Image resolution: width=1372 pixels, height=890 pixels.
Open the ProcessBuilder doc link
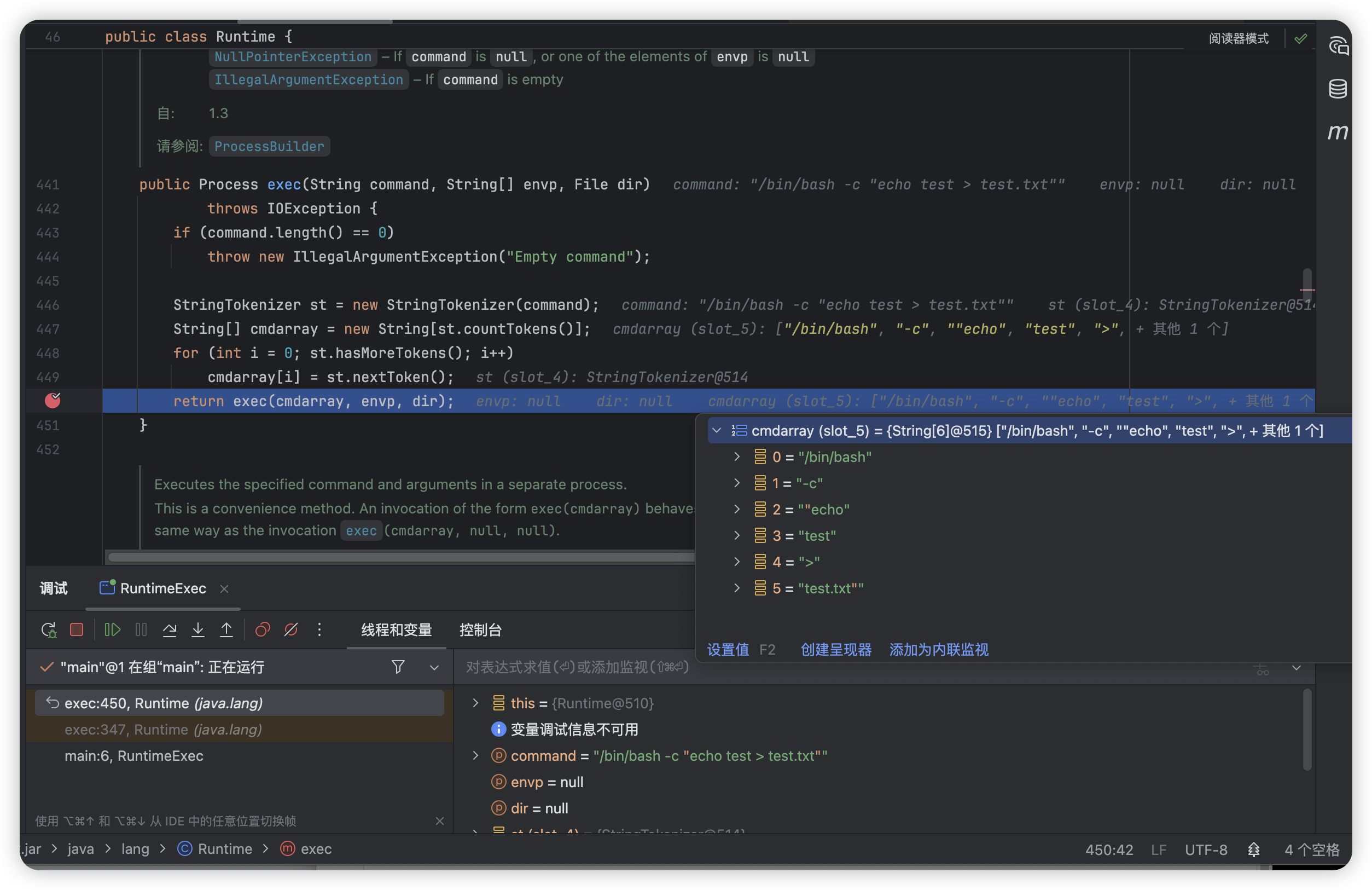coord(269,146)
